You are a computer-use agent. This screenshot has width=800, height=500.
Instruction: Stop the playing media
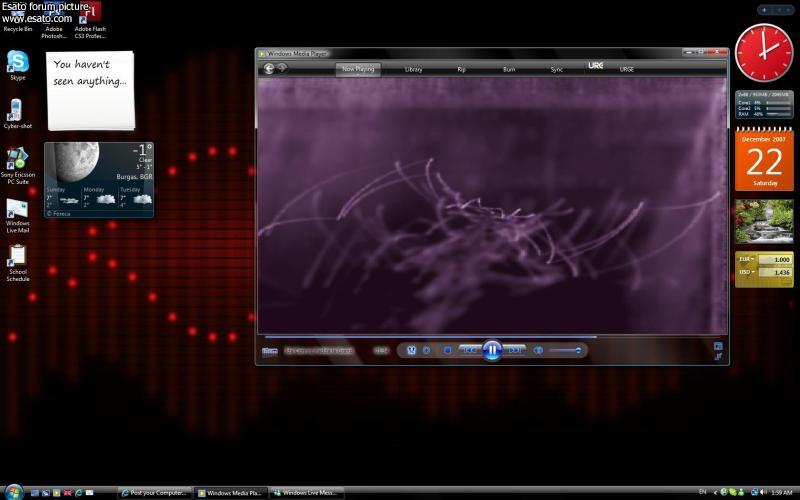(x=447, y=351)
